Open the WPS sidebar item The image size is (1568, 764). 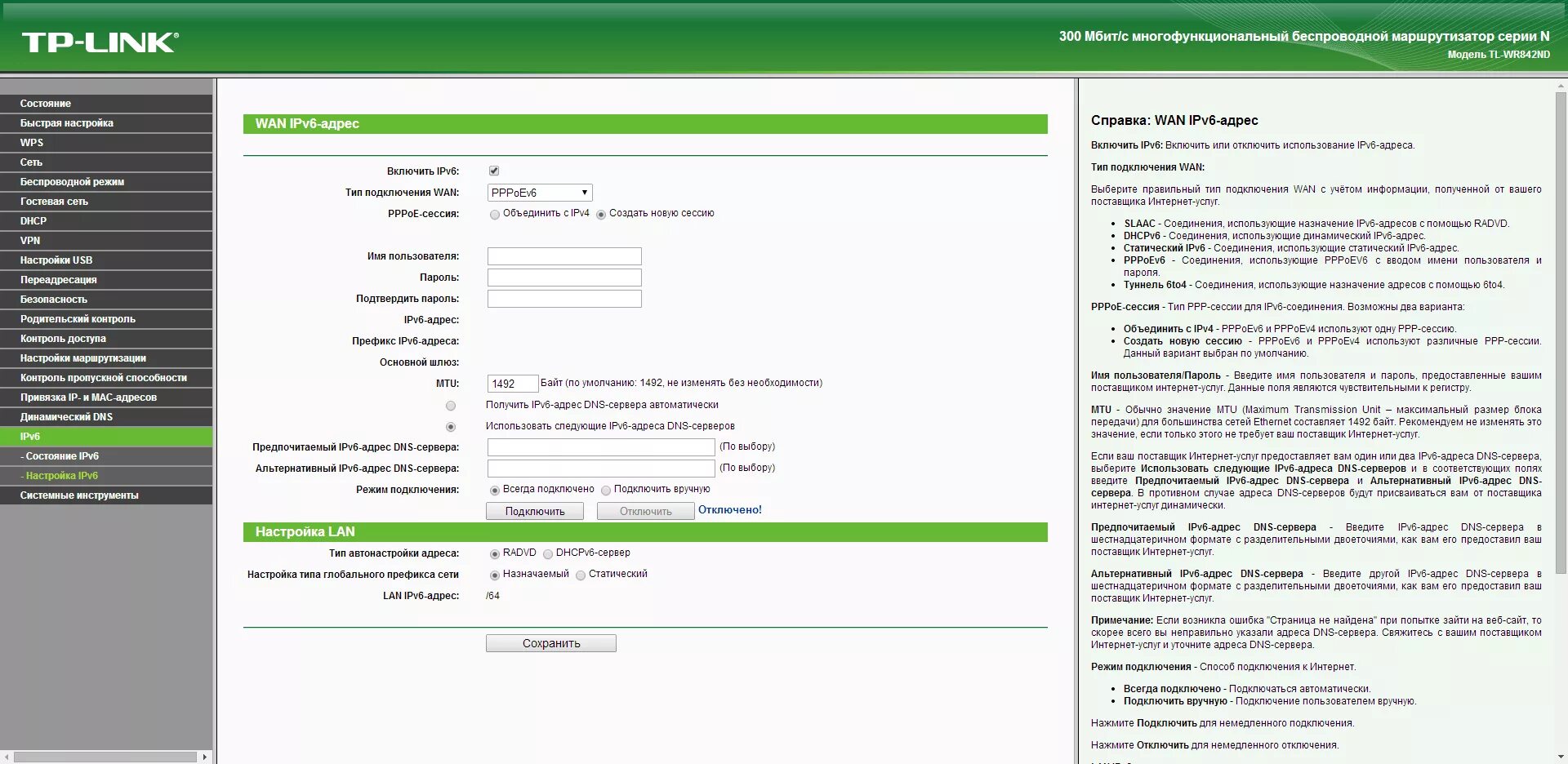point(106,143)
